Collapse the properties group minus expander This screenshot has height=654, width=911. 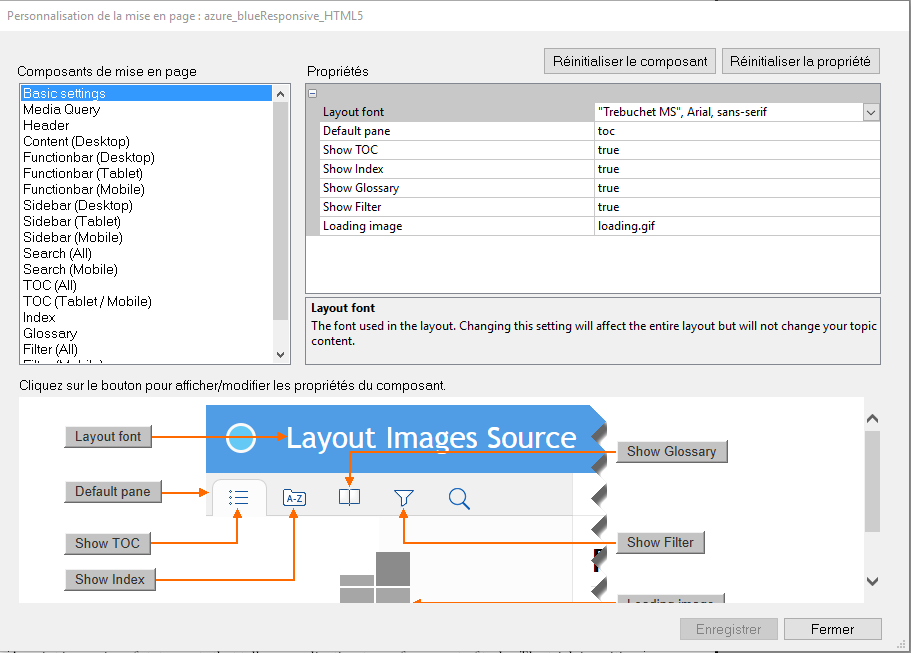[x=313, y=93]
